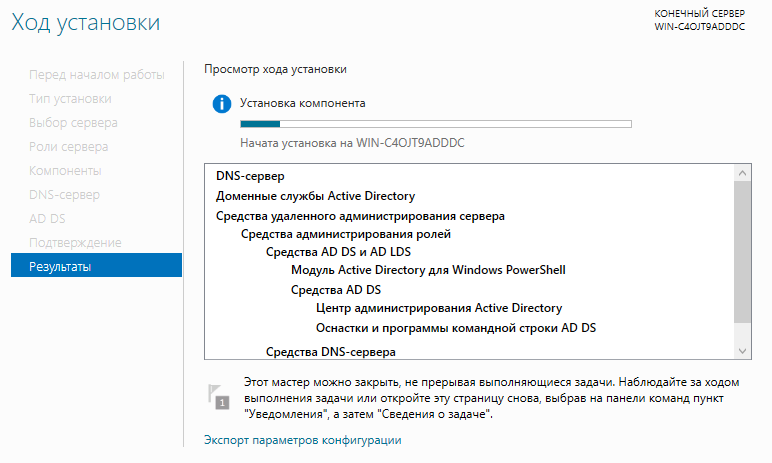Select Доменные службы Active Directory item
The image size is (772, 463).
[315, 196]
